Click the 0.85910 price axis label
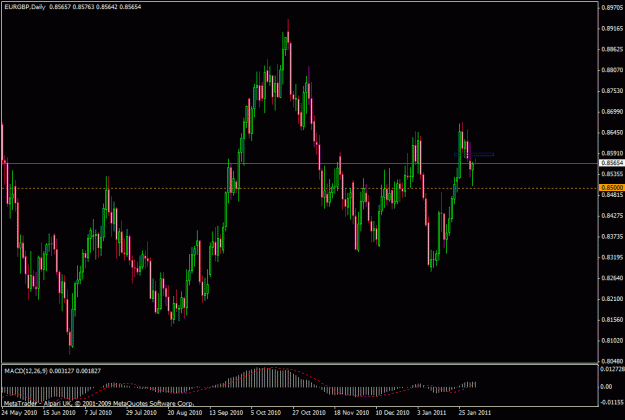This screenshot has height=420, width=625. point(612,153)
